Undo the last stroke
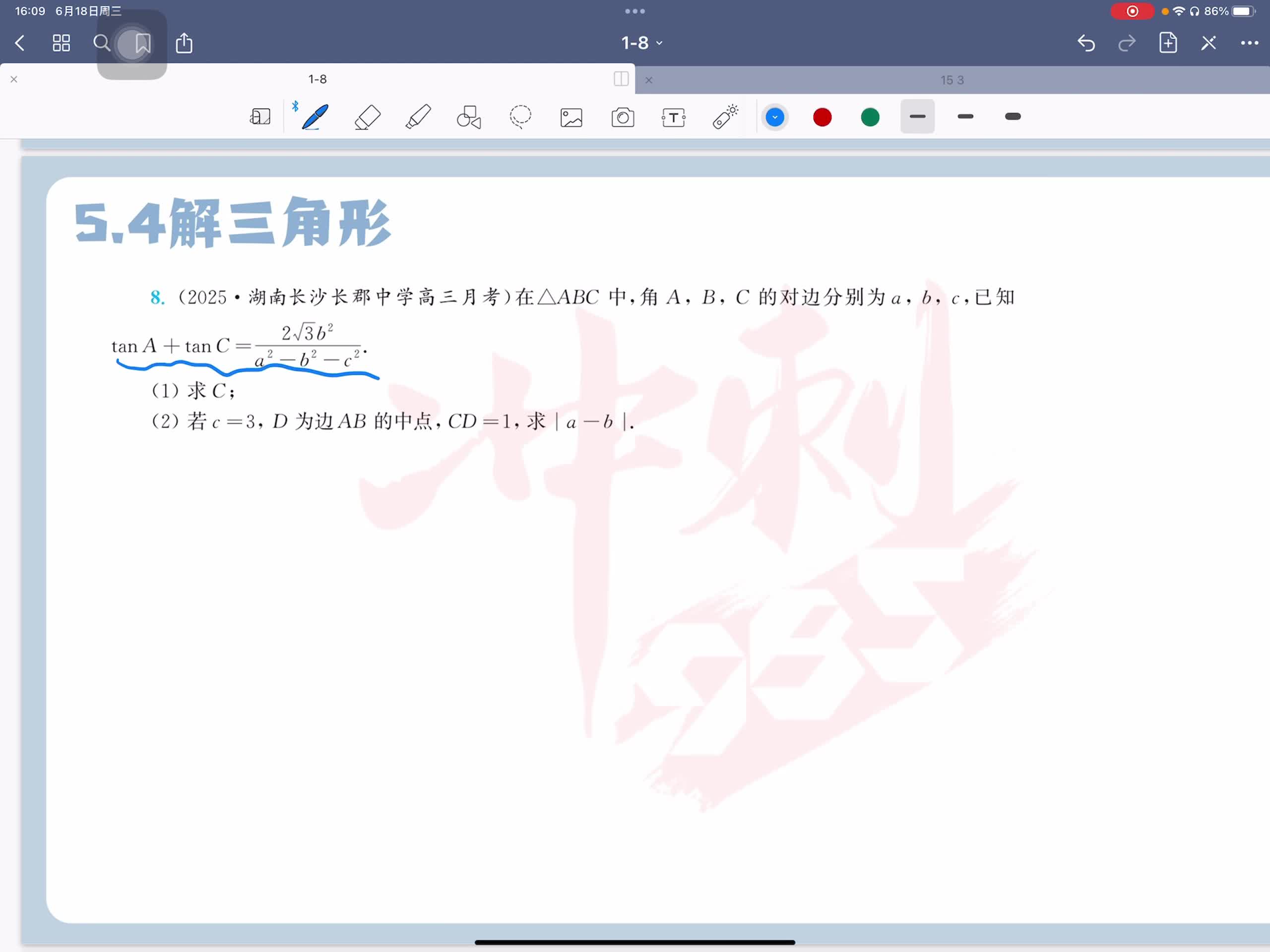The height and width of the screenshot is (952, 1270). coord(1085,43)
